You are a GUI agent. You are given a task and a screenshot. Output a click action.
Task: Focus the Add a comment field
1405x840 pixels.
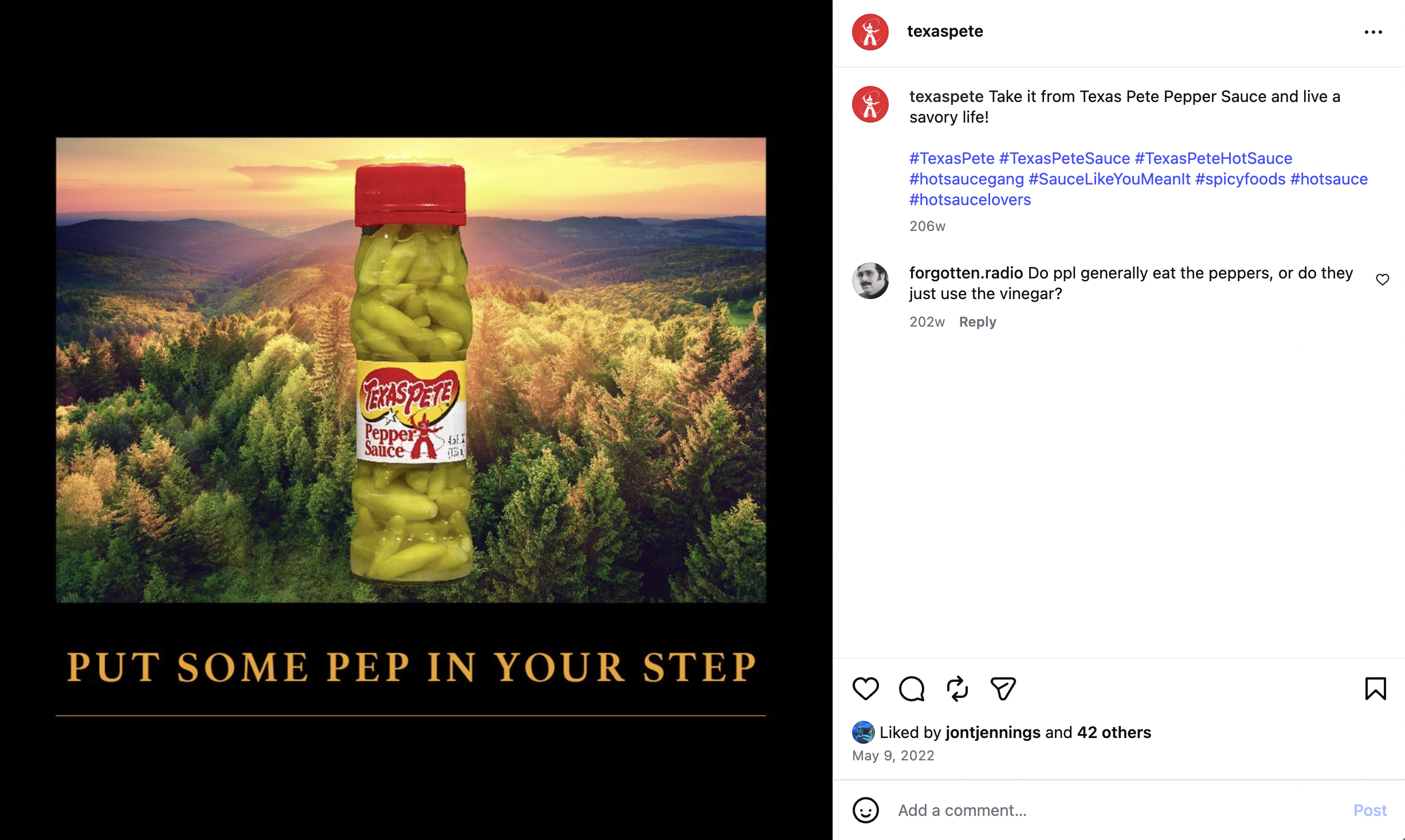point(1117,810)
